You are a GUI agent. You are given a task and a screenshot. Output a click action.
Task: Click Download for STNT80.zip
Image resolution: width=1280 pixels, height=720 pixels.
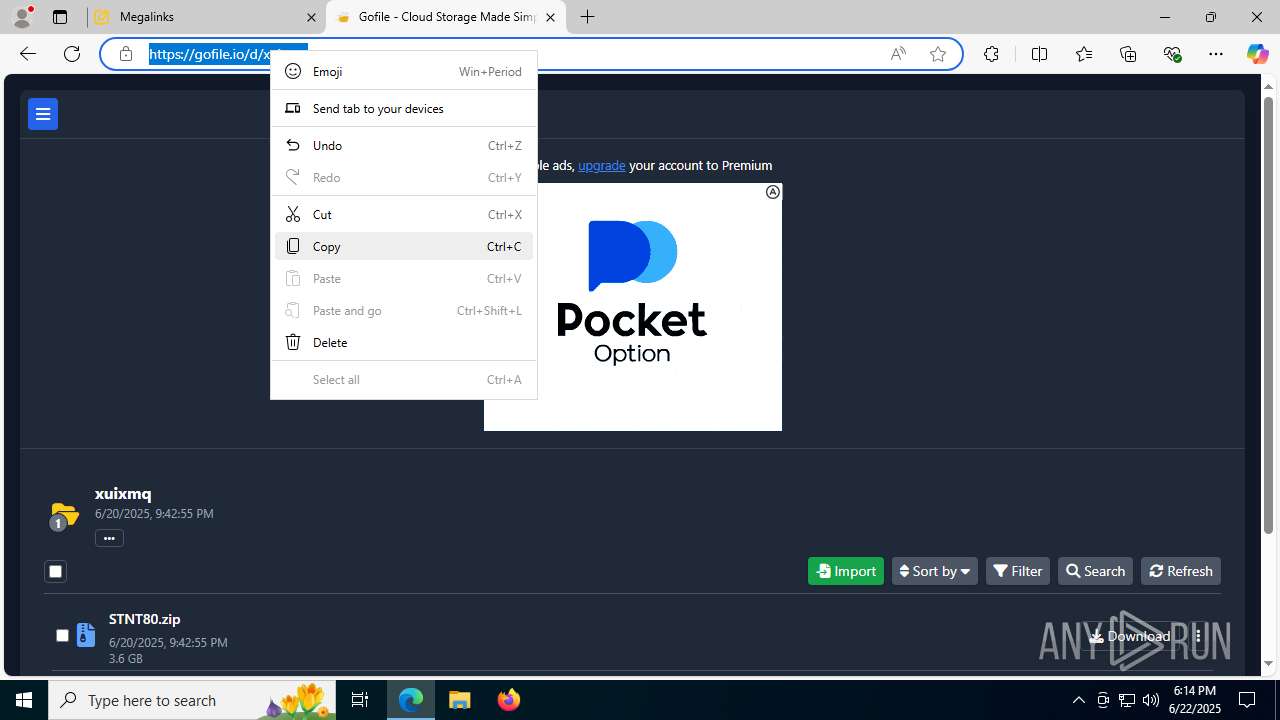(x=1129, y=636)
